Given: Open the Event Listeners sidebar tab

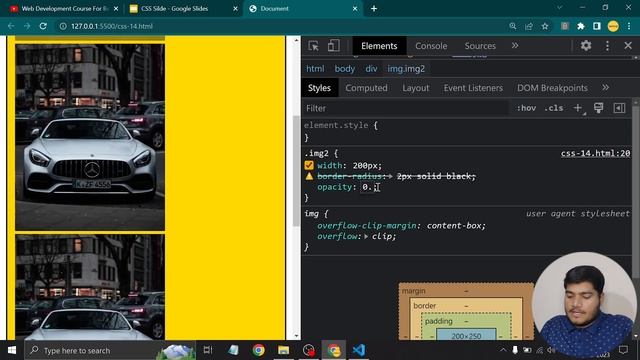Looking at the screenshot, I should [x=473, y=88].
